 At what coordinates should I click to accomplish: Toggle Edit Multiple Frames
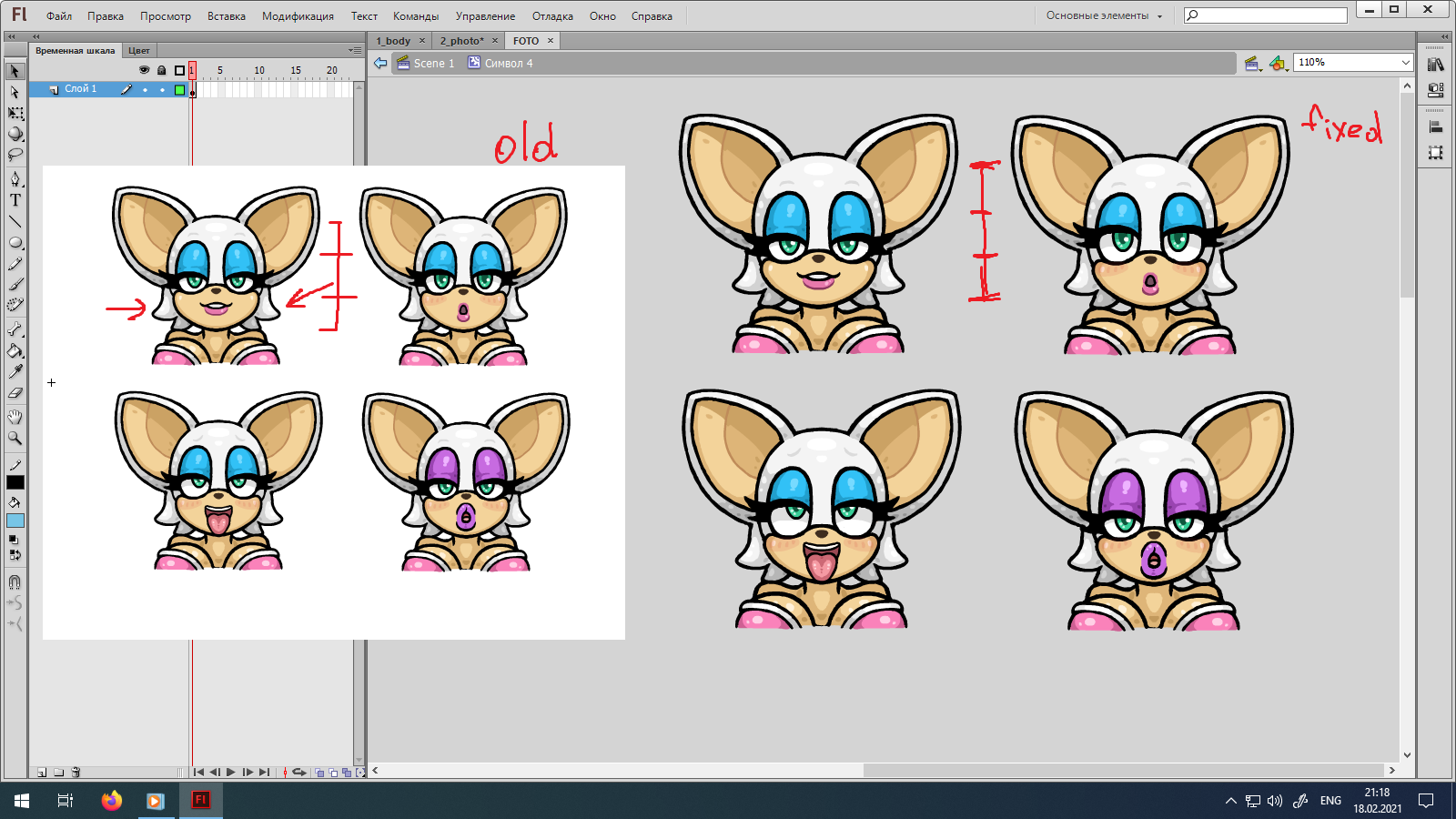click(x=347, y=773)
